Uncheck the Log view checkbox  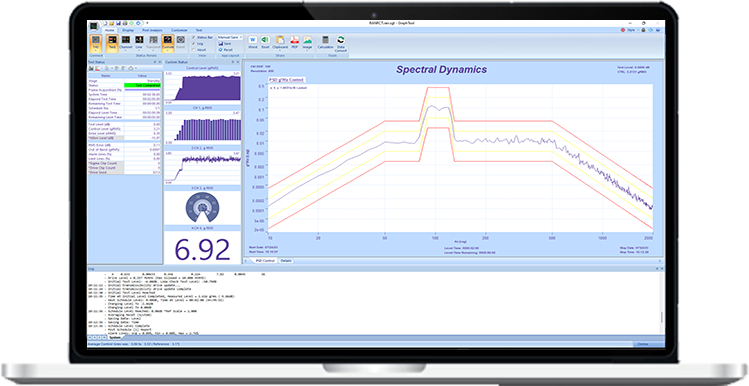pyautogui.click(x=194, y=43)
